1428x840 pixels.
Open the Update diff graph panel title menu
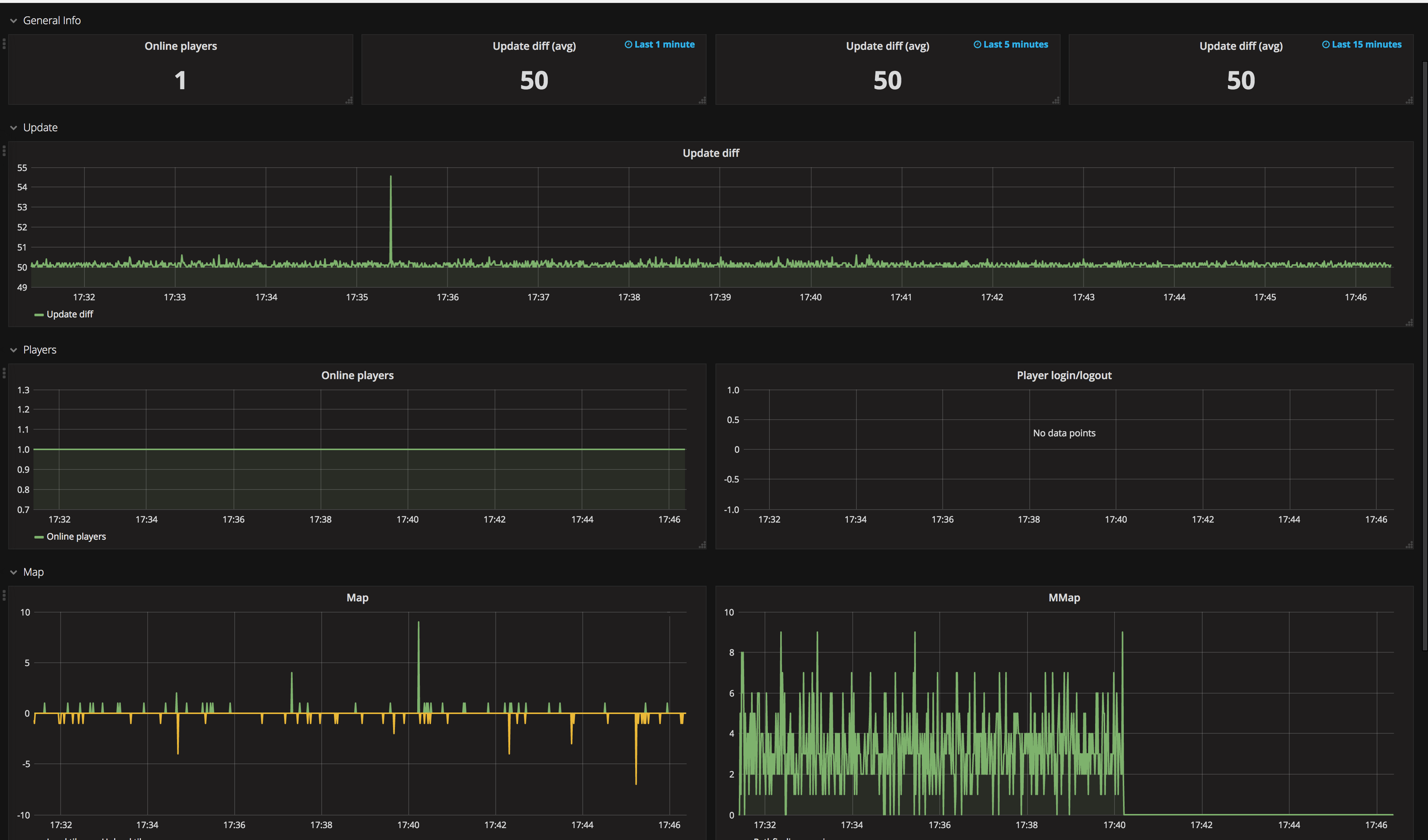pyautogui.click(x=711, y=153)
